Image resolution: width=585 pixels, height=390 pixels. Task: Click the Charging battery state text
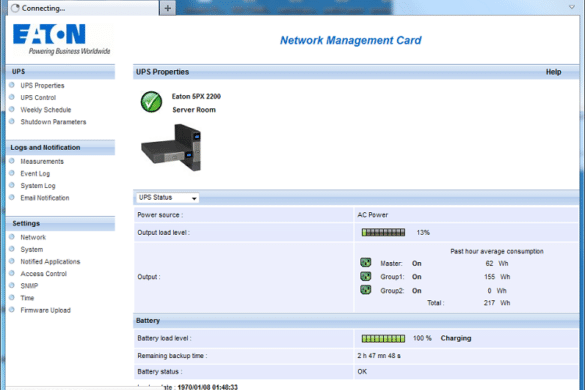(x=456, y=338)
